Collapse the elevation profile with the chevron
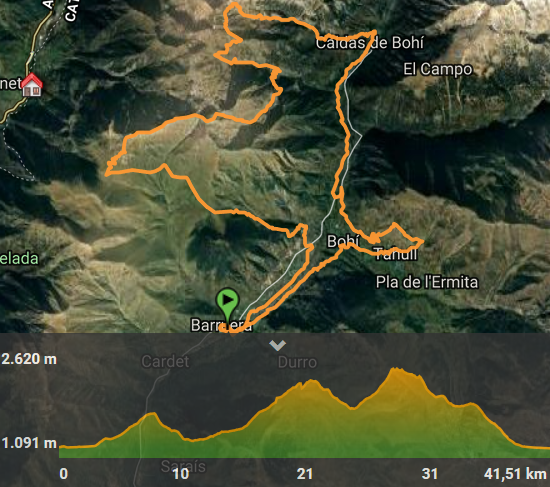The height and width of the screenshot is (487, 550). [x=277, y=345]
